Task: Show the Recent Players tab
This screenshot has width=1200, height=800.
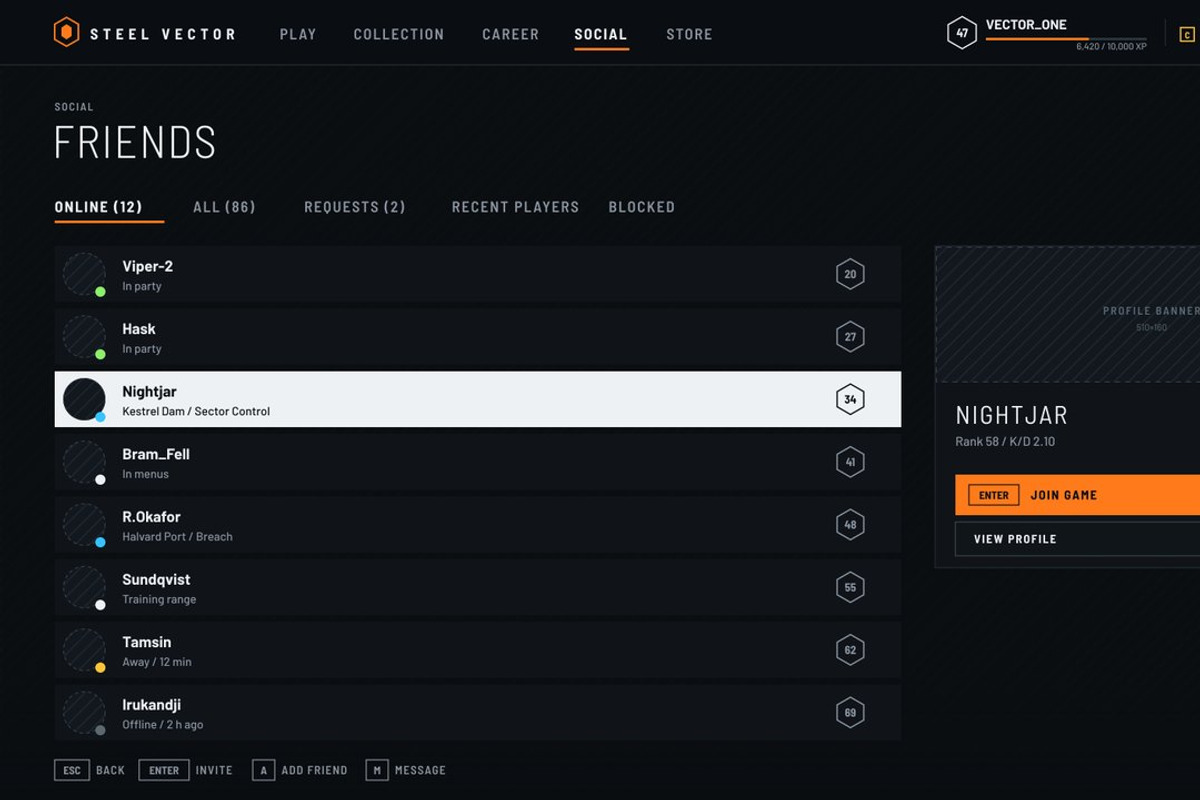Action: click(x=515, y=207)
